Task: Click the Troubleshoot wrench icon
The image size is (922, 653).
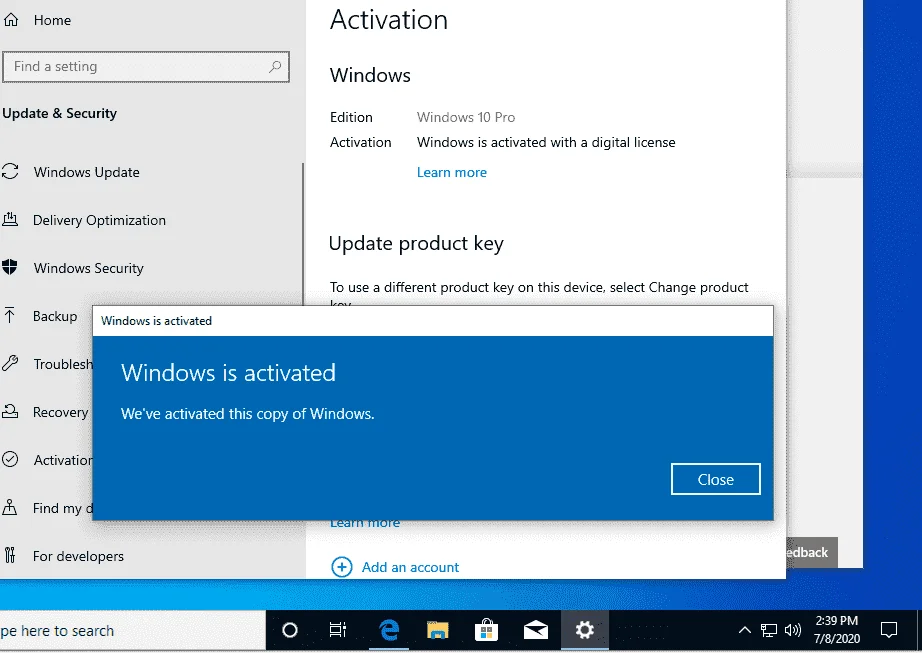Action: pyautogui.click(x=10, y=363)
